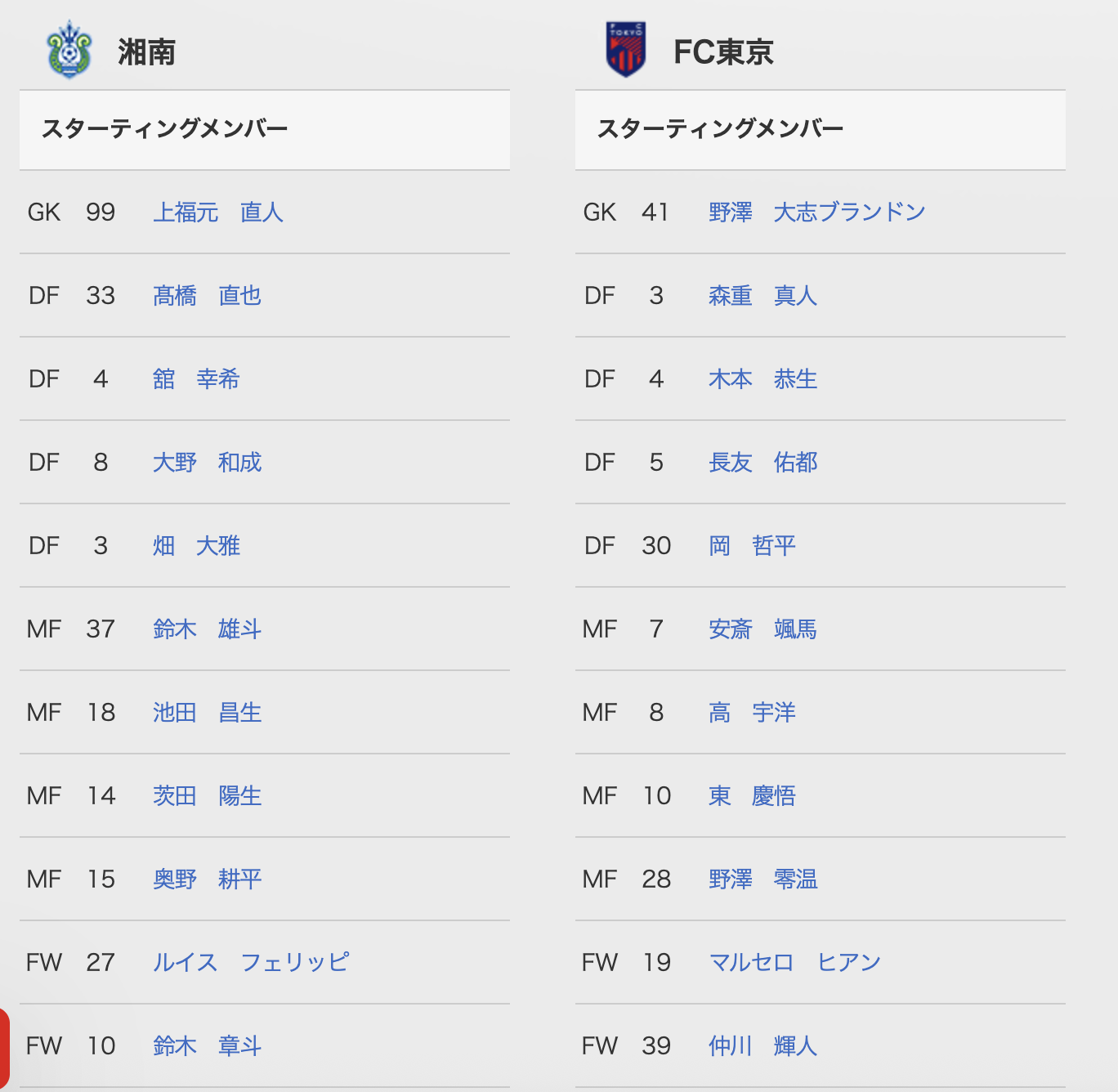Viewport: 1118px width, 1092px height.
Task: Click forward マルセロ ヒアン
Action: [x=795, y=963]
